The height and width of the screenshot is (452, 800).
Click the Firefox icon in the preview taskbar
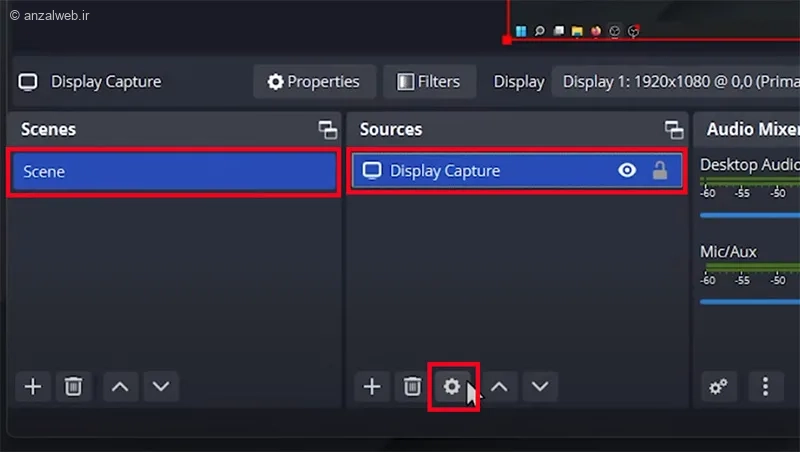[x=595, y=31]
